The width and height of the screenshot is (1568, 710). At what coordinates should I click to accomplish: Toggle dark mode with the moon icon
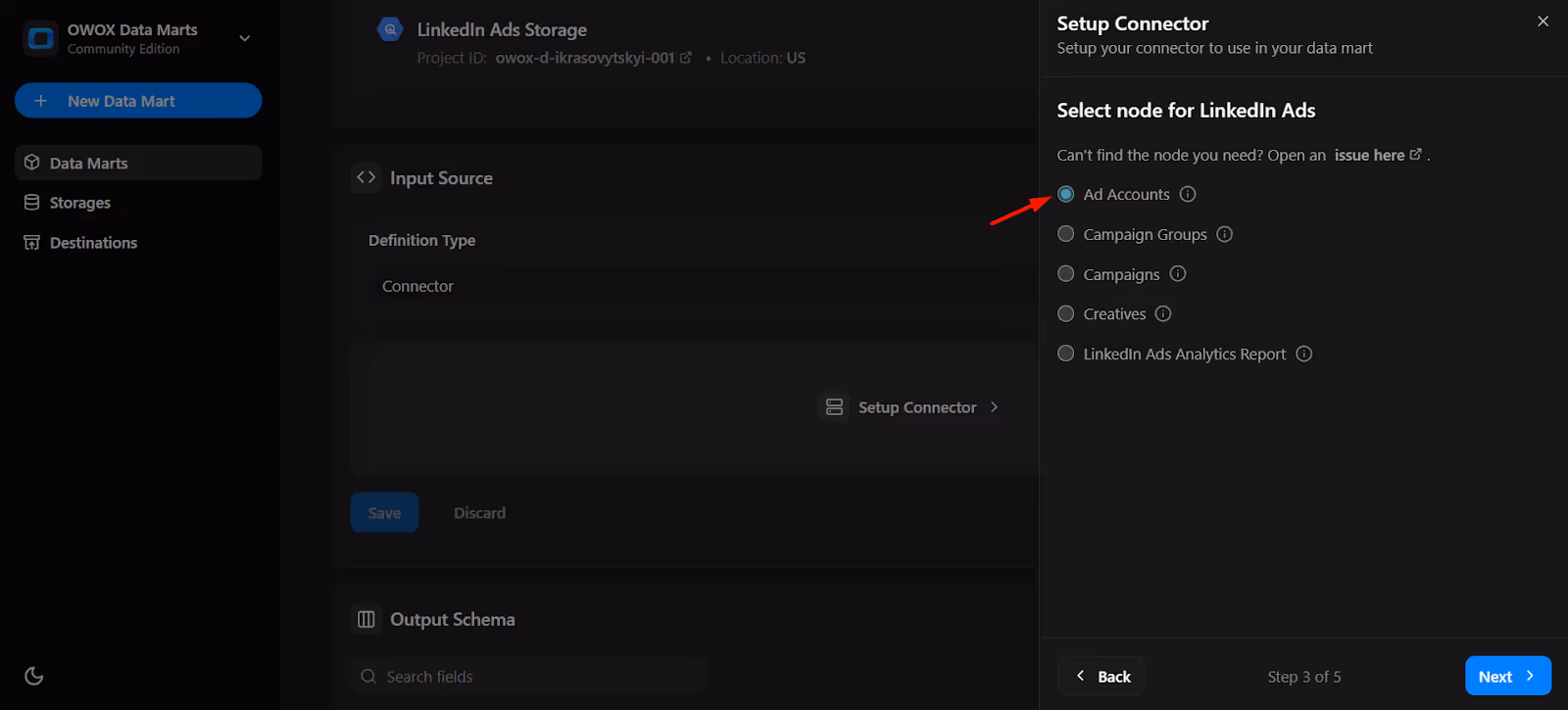coord(34,676)
